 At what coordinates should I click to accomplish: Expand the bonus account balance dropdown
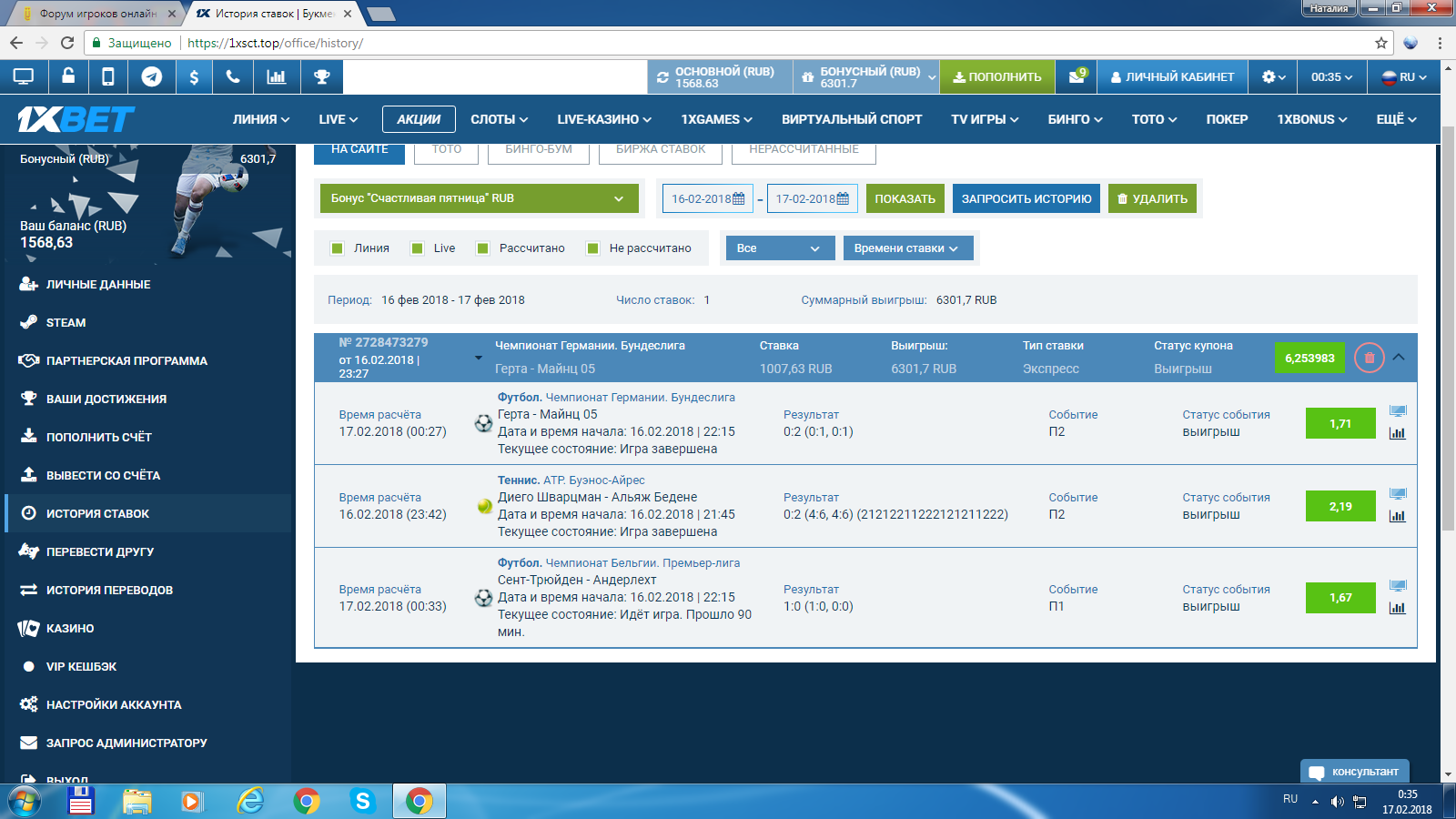(x=932, y=78)
